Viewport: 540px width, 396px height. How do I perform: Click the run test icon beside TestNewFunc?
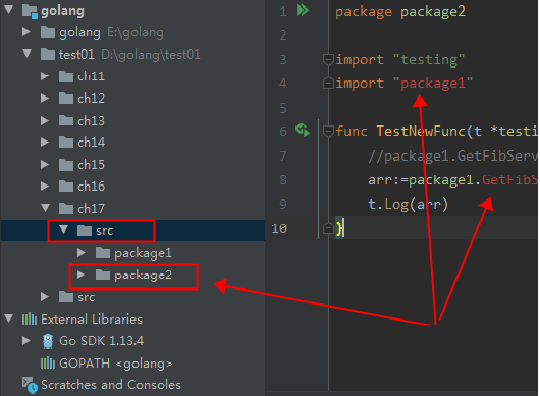point(302,130)
